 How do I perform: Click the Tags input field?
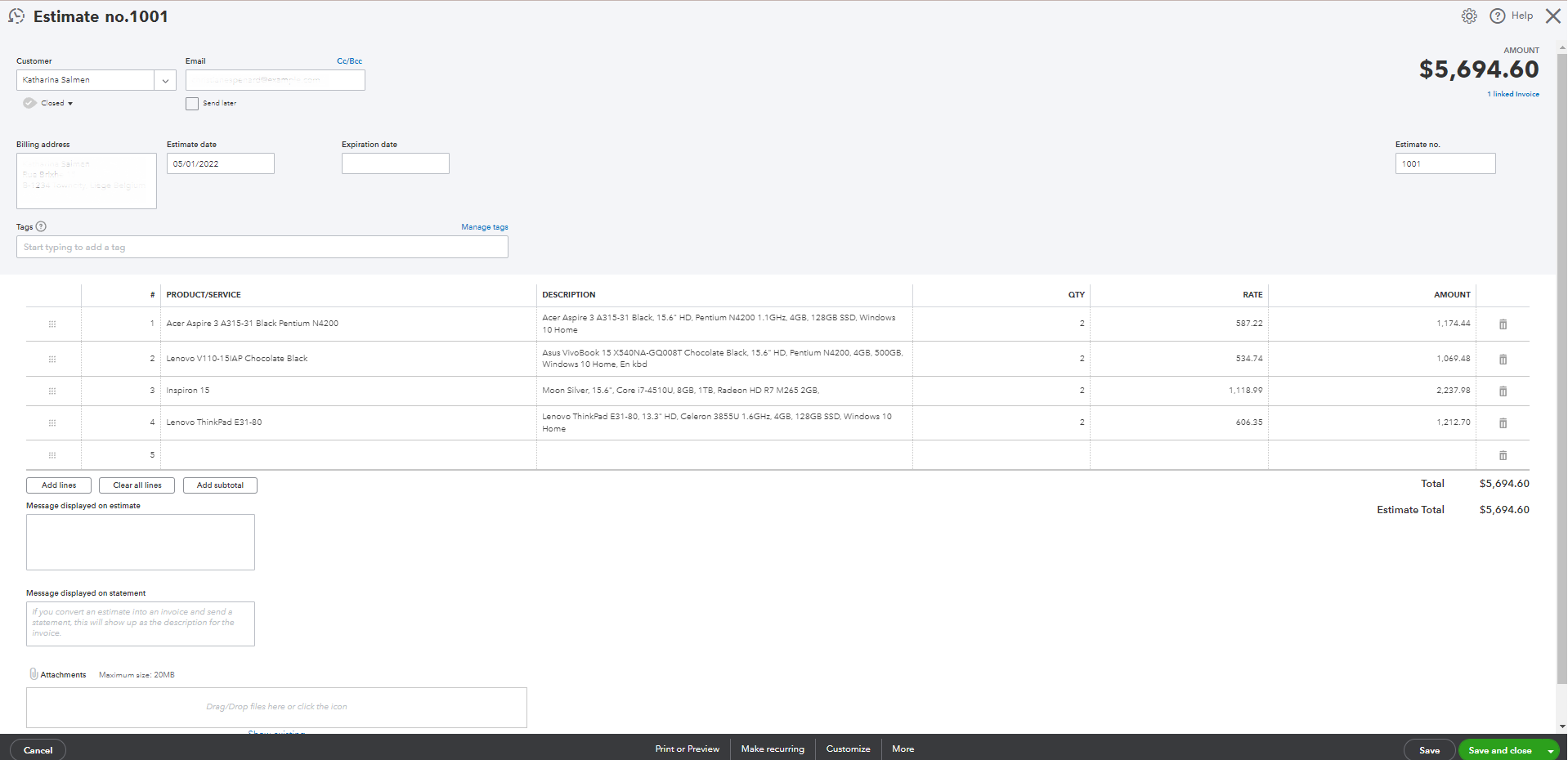tap(262, 247)
